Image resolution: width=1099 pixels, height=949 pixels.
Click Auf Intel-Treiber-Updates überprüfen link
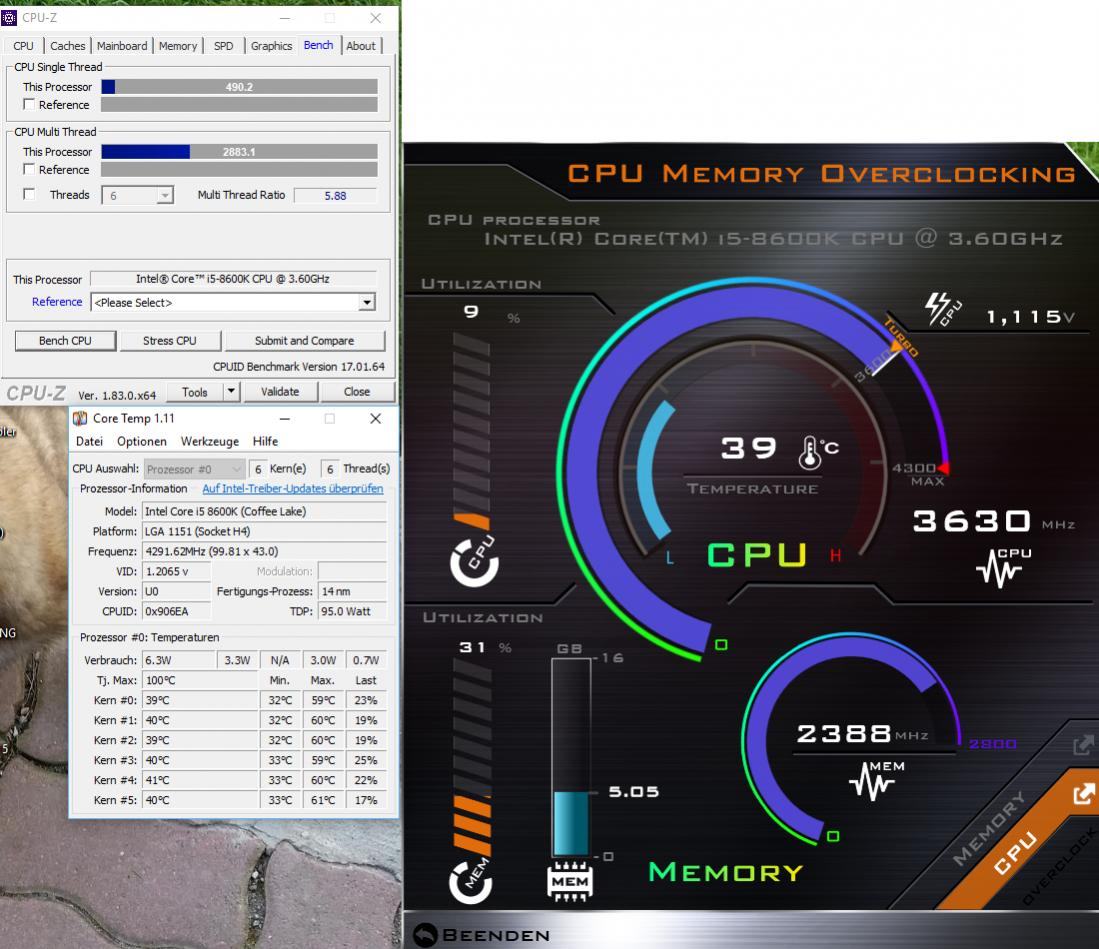(x=292, y=489)
